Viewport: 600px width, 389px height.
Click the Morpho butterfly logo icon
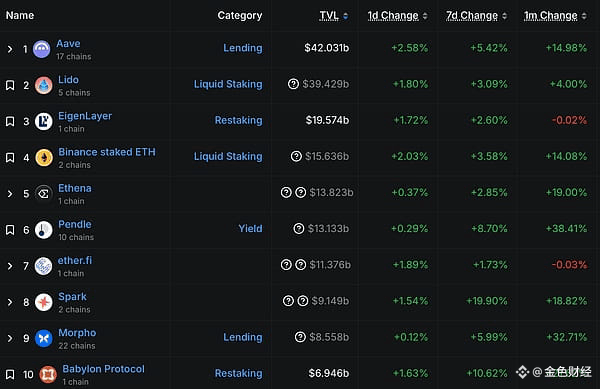[44, 339]
